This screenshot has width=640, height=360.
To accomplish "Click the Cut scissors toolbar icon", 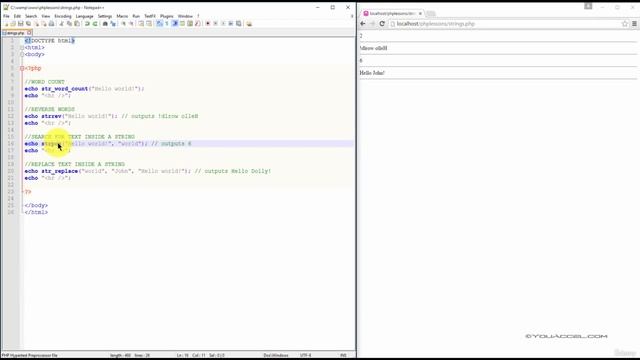I will coord(62,24).
